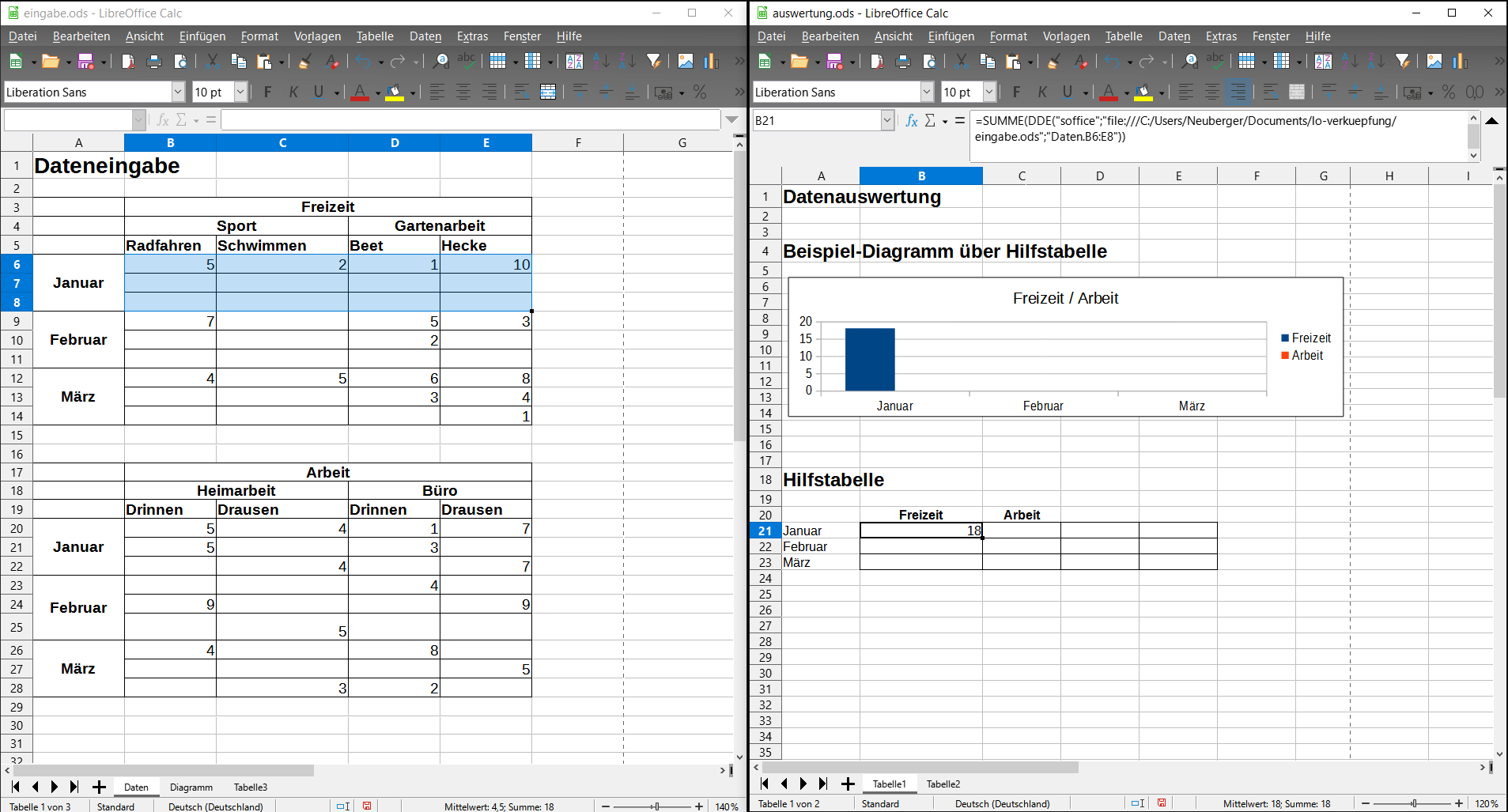Click the AutoFilter funnel icon in eingabe.ods
This screenshot has height=812, width=1508.
653,62
